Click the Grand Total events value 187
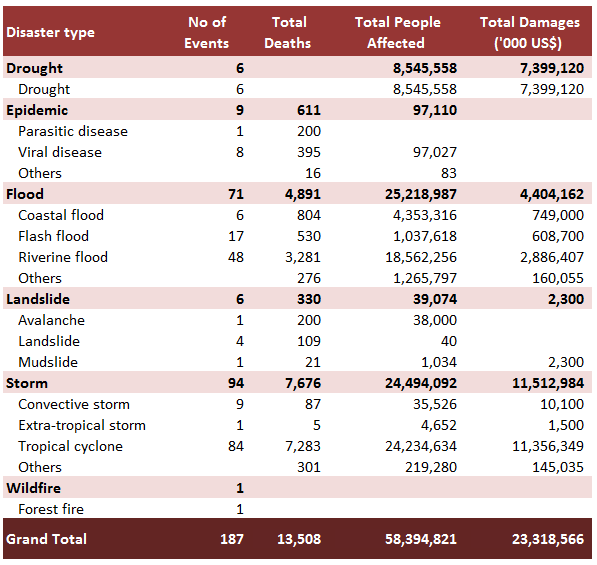The height and width of the screenshot is (565, 597). (x=231, y=539)
